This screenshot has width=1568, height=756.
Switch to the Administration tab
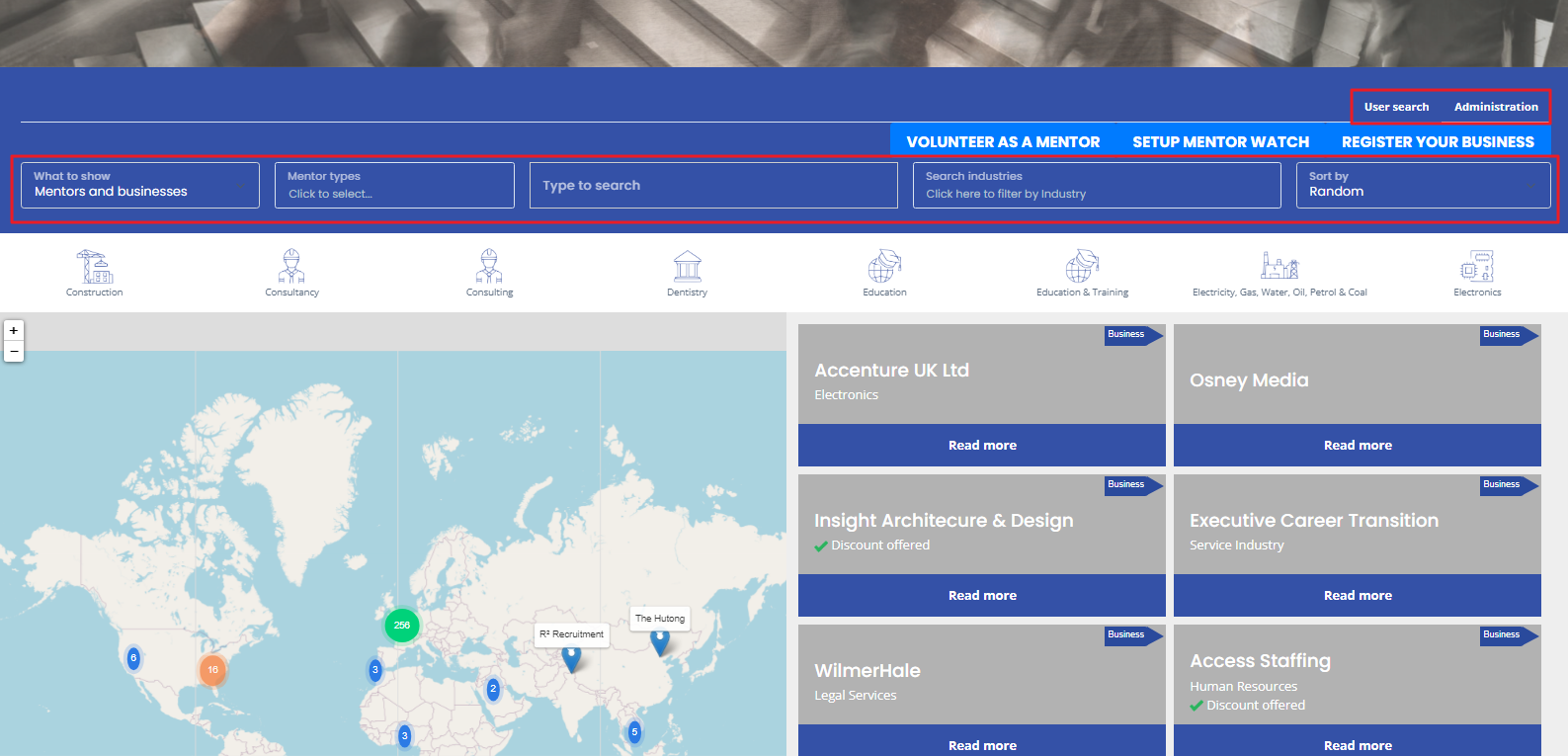1496,107
